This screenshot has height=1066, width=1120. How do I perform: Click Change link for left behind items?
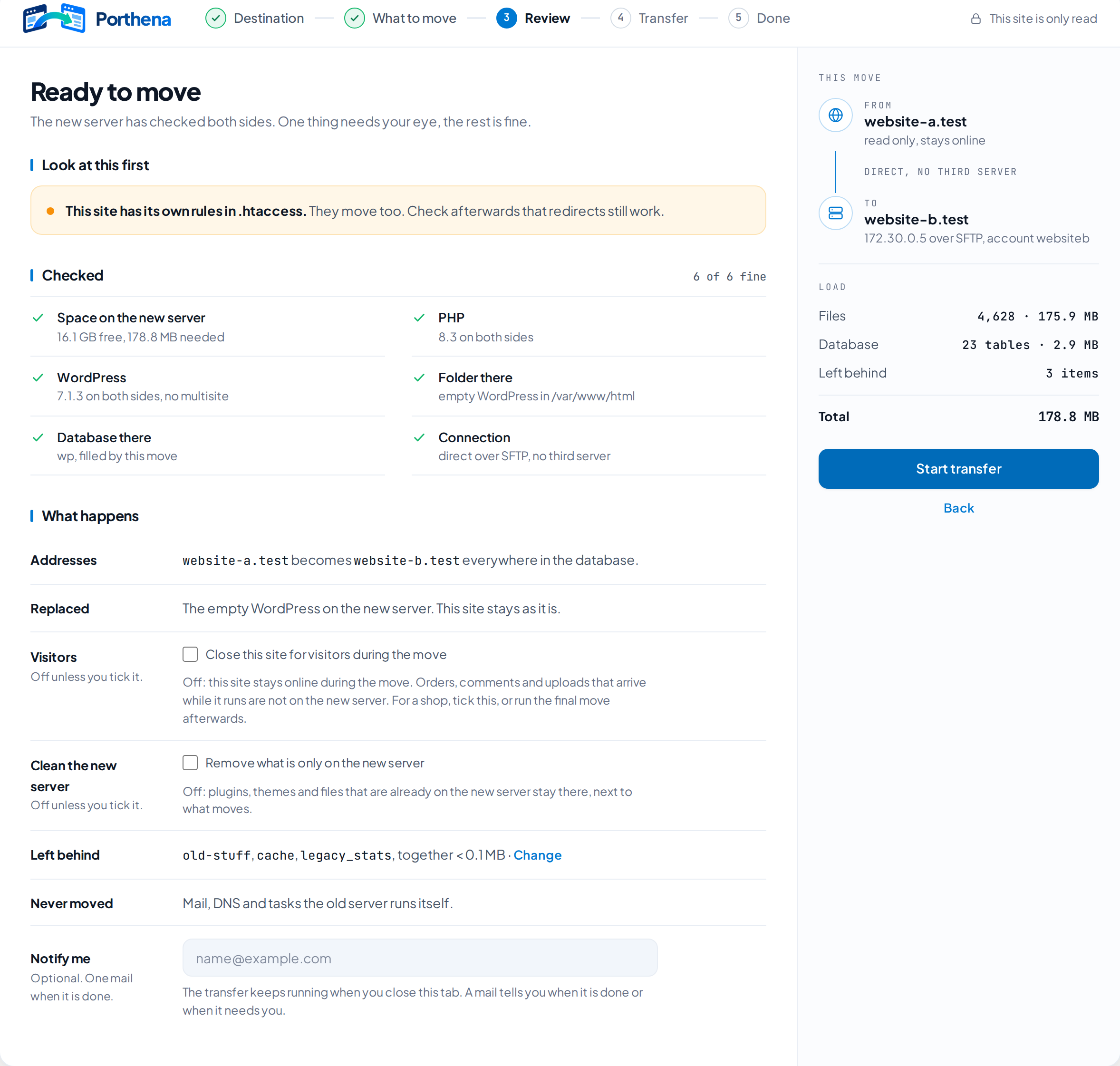coord(538,855)
